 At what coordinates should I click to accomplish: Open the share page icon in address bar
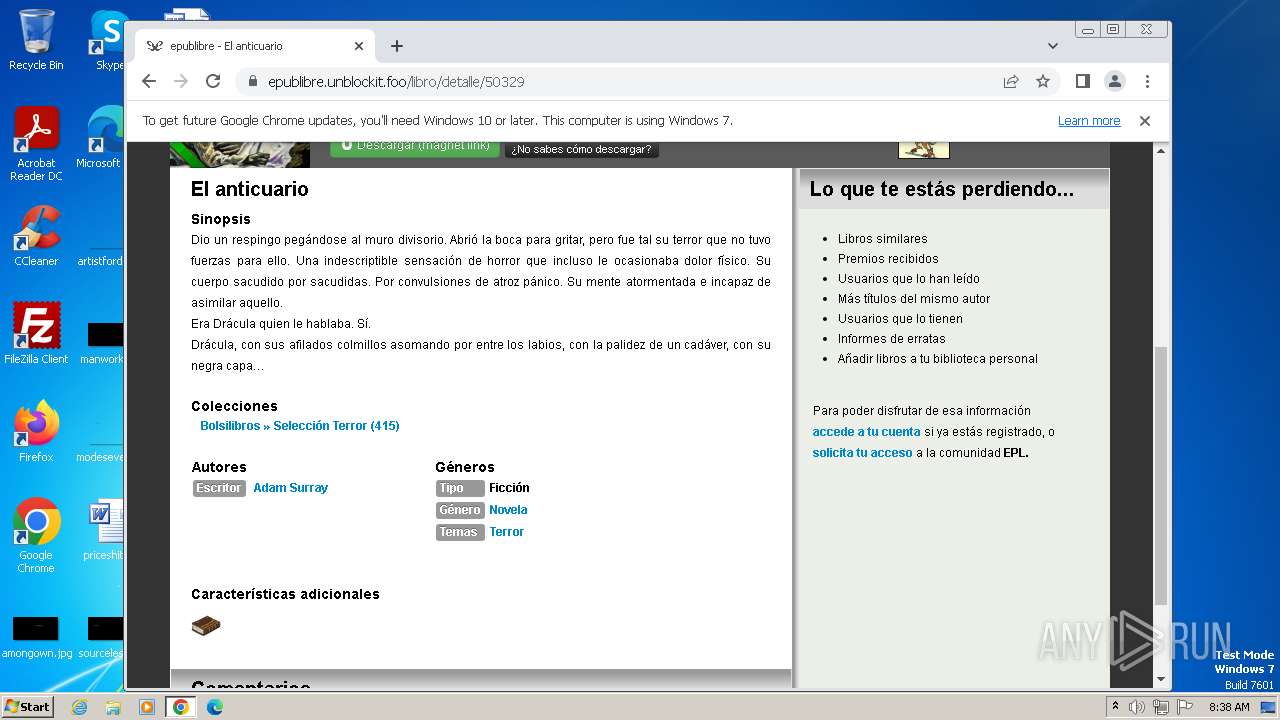pyautogui.click(x=1011, y=81)
